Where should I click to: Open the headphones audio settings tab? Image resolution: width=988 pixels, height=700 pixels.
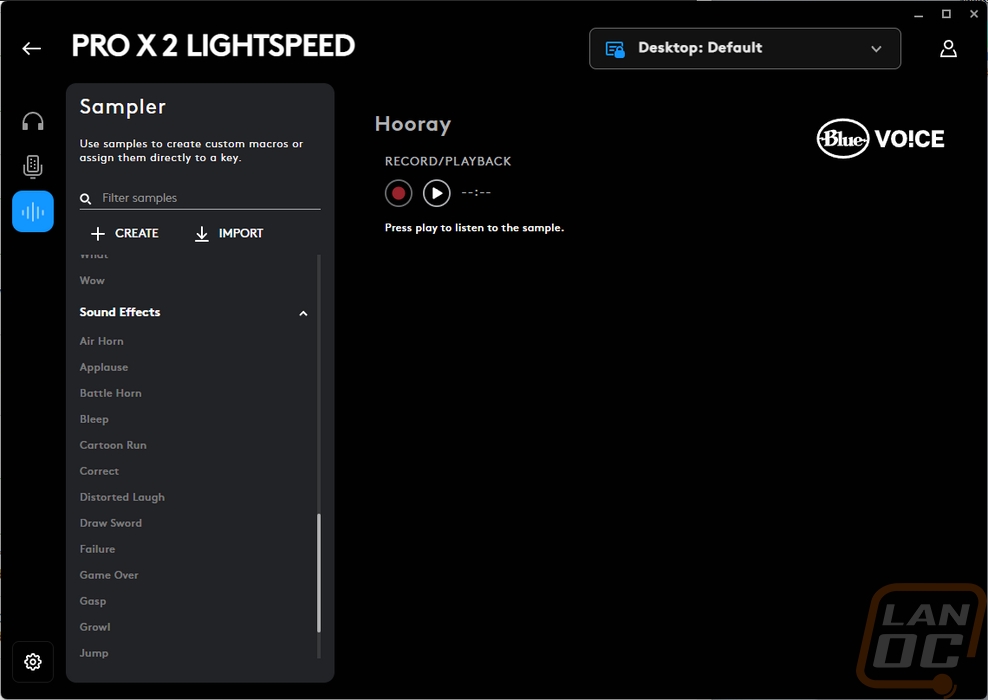pos(33,121)
